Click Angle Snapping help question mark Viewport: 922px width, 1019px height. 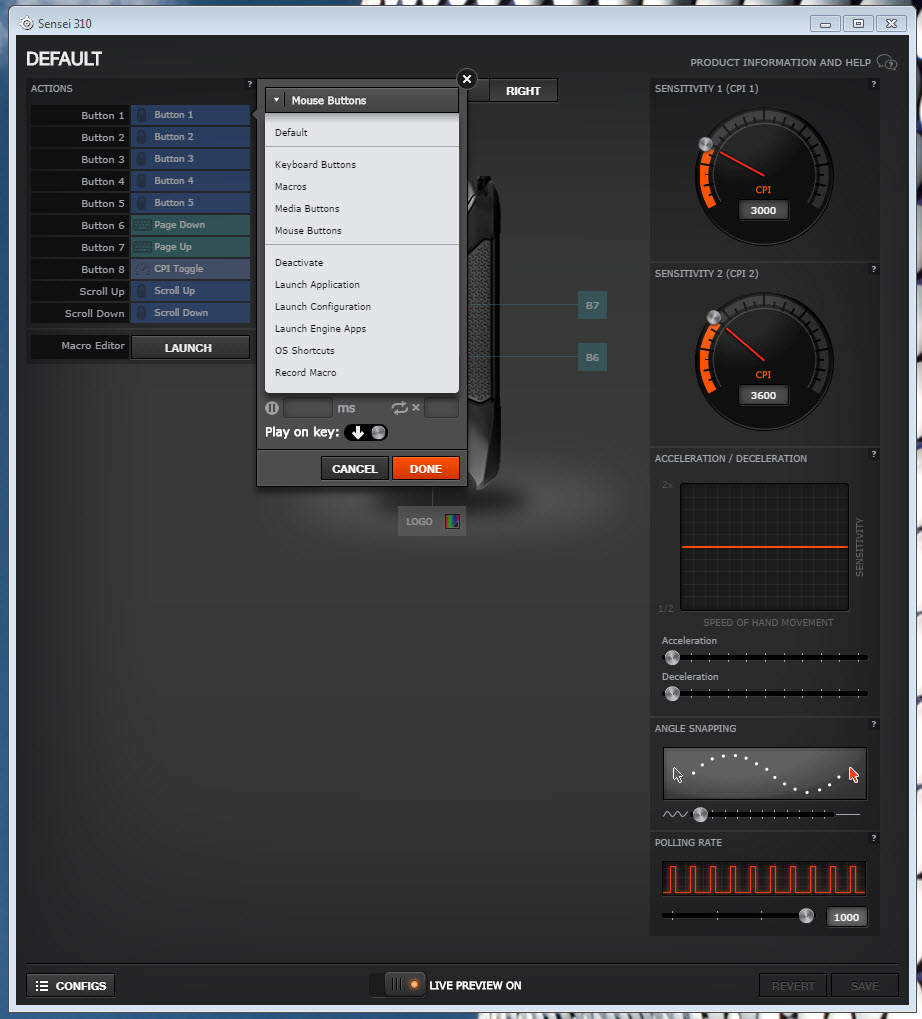point(873,724)
